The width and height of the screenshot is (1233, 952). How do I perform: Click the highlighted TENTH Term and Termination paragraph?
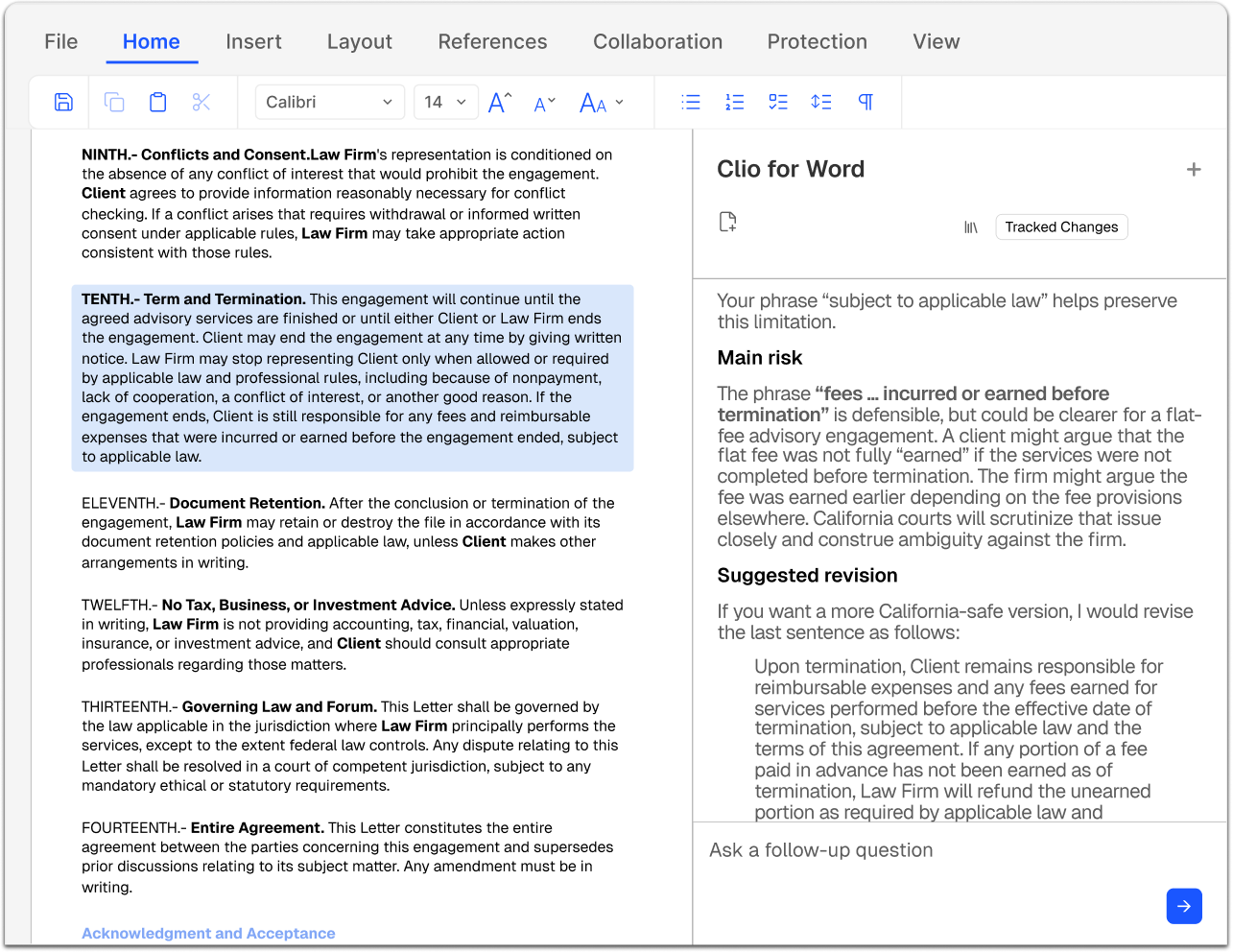pos(352,378)
